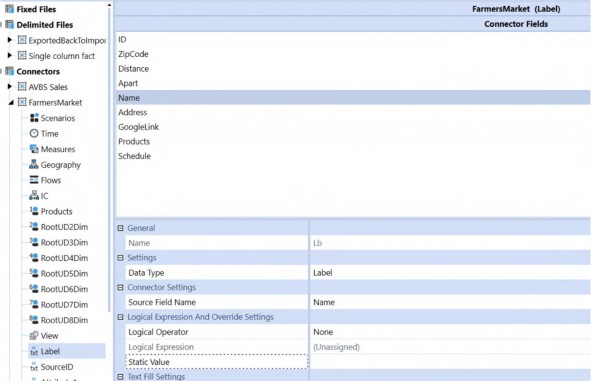Select the Flows tree item
Screen dimensions: 591x381
click(51, 180)
